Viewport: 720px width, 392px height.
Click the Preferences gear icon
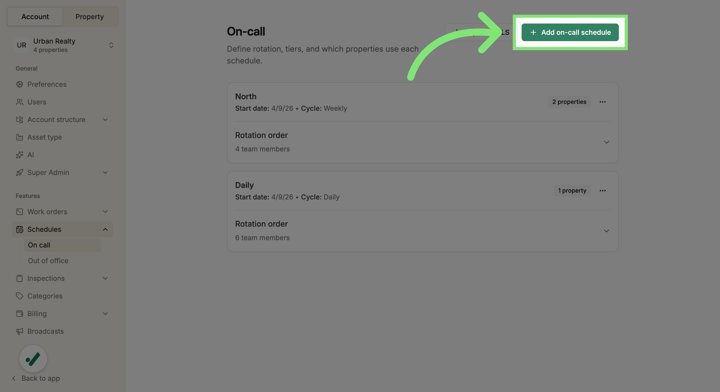tap(19, 84)
